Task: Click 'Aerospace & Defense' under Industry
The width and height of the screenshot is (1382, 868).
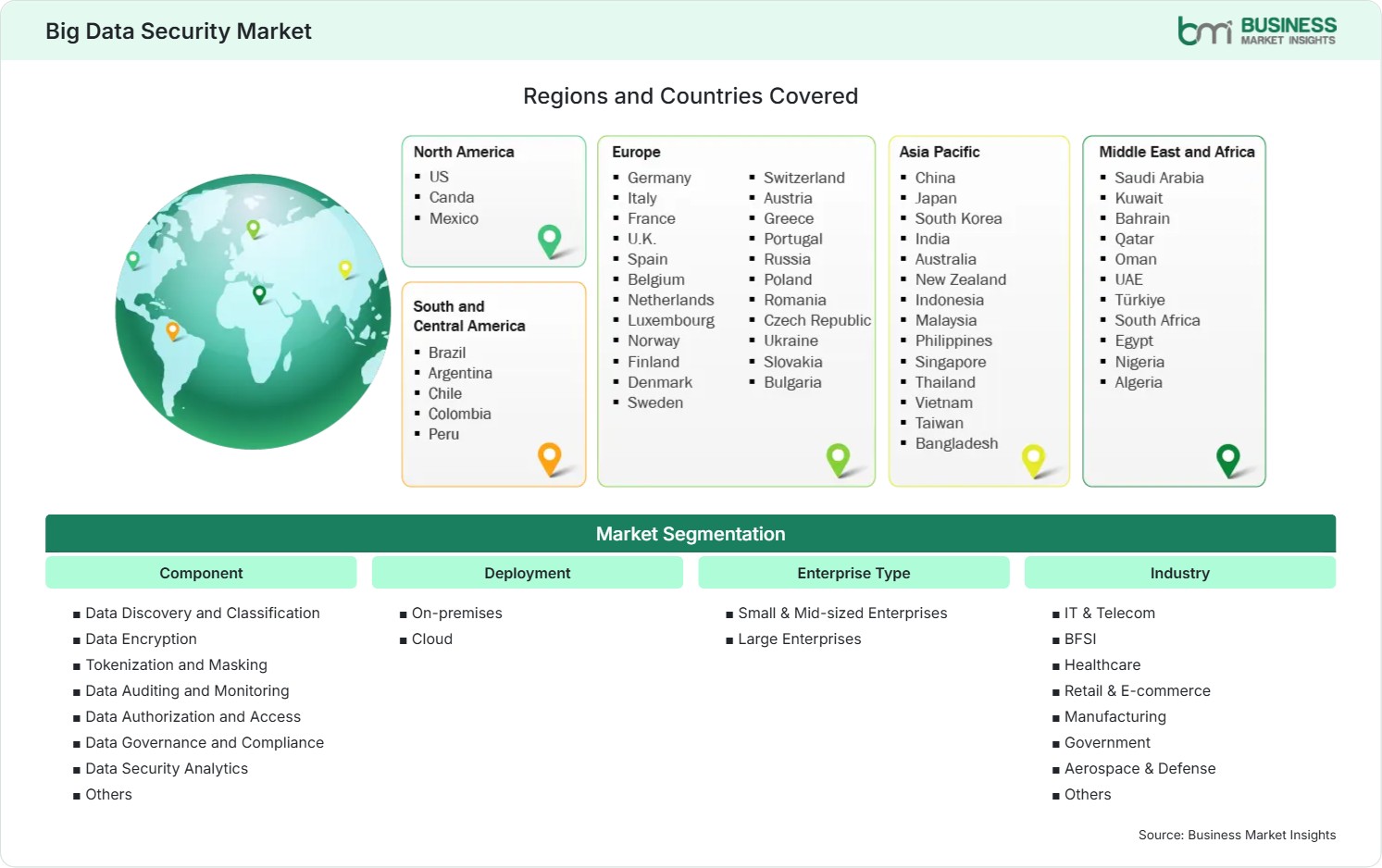Action: point(1140,768)
